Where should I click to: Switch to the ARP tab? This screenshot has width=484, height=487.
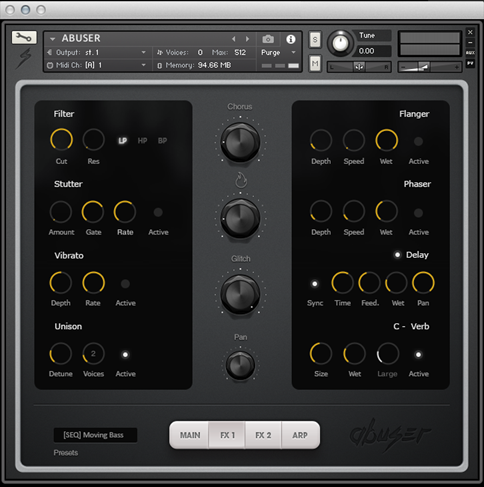pos(300,435)
